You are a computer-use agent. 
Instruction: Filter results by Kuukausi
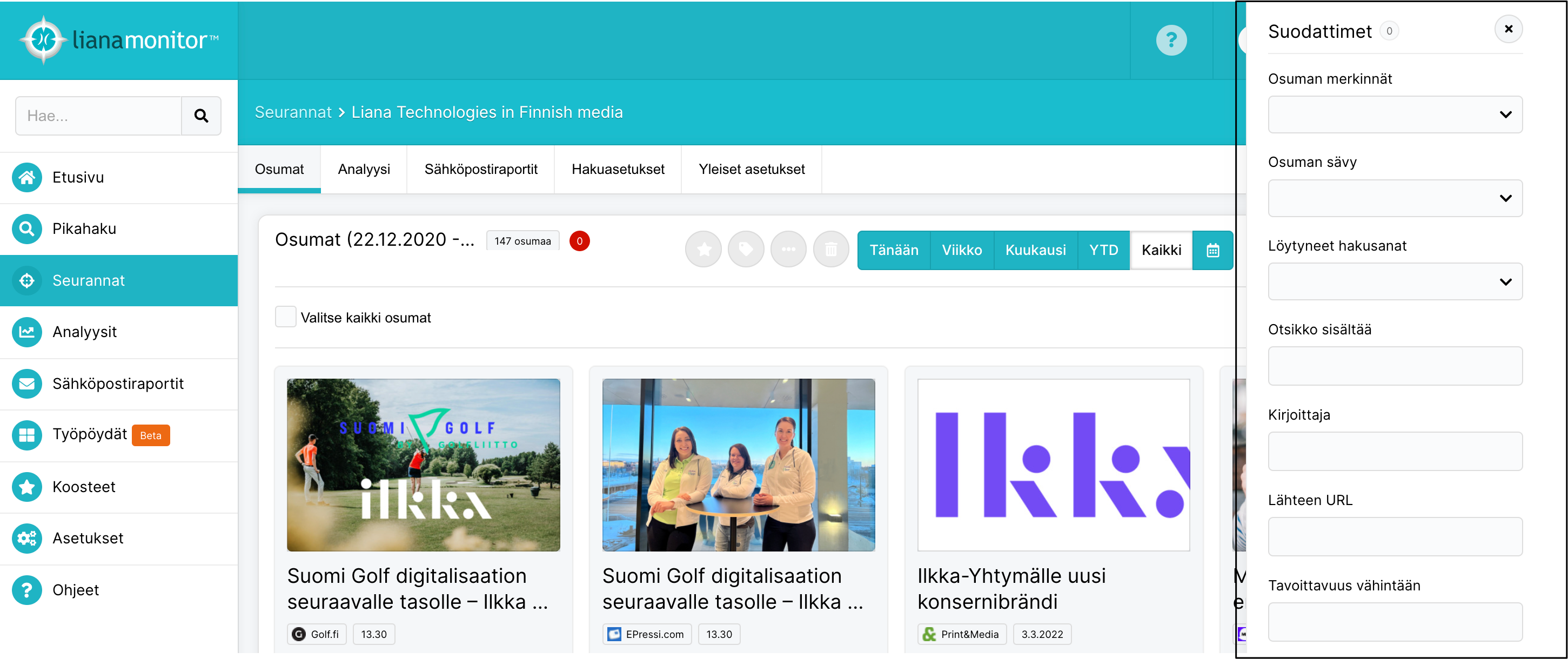click(1035, 250)
